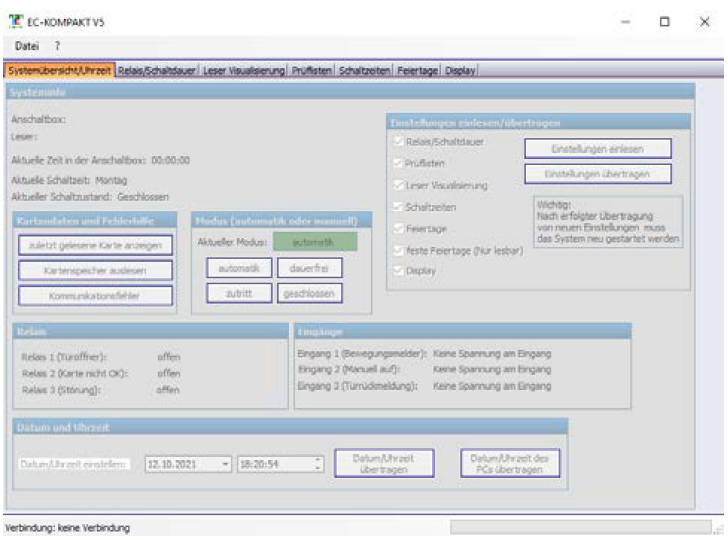Open the date dropdown 12.10.2021

[225, 464]
